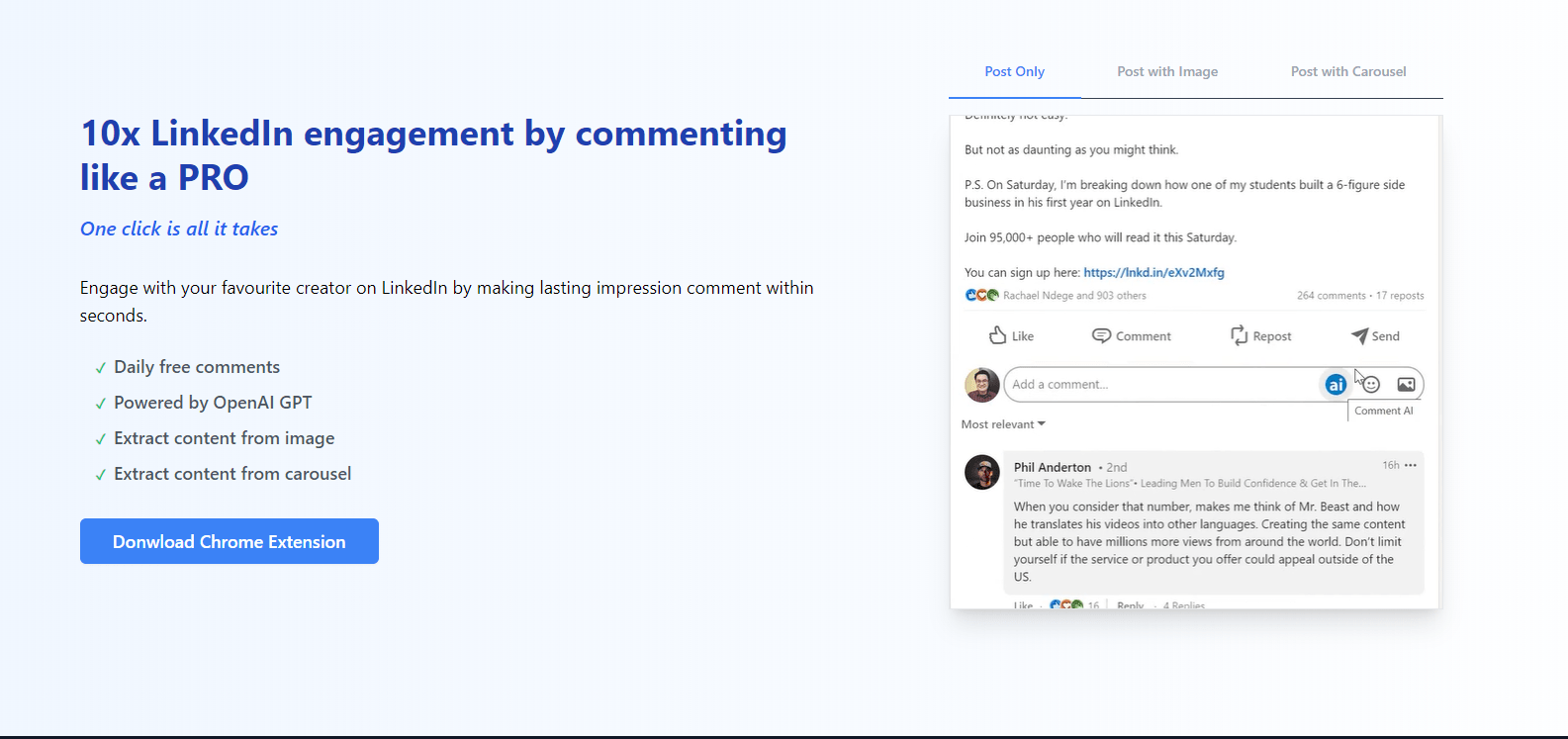Viewport: 1568px width, 739px height.
Task: Click the One click is all it takes text
Action: (x=179, y=229)
